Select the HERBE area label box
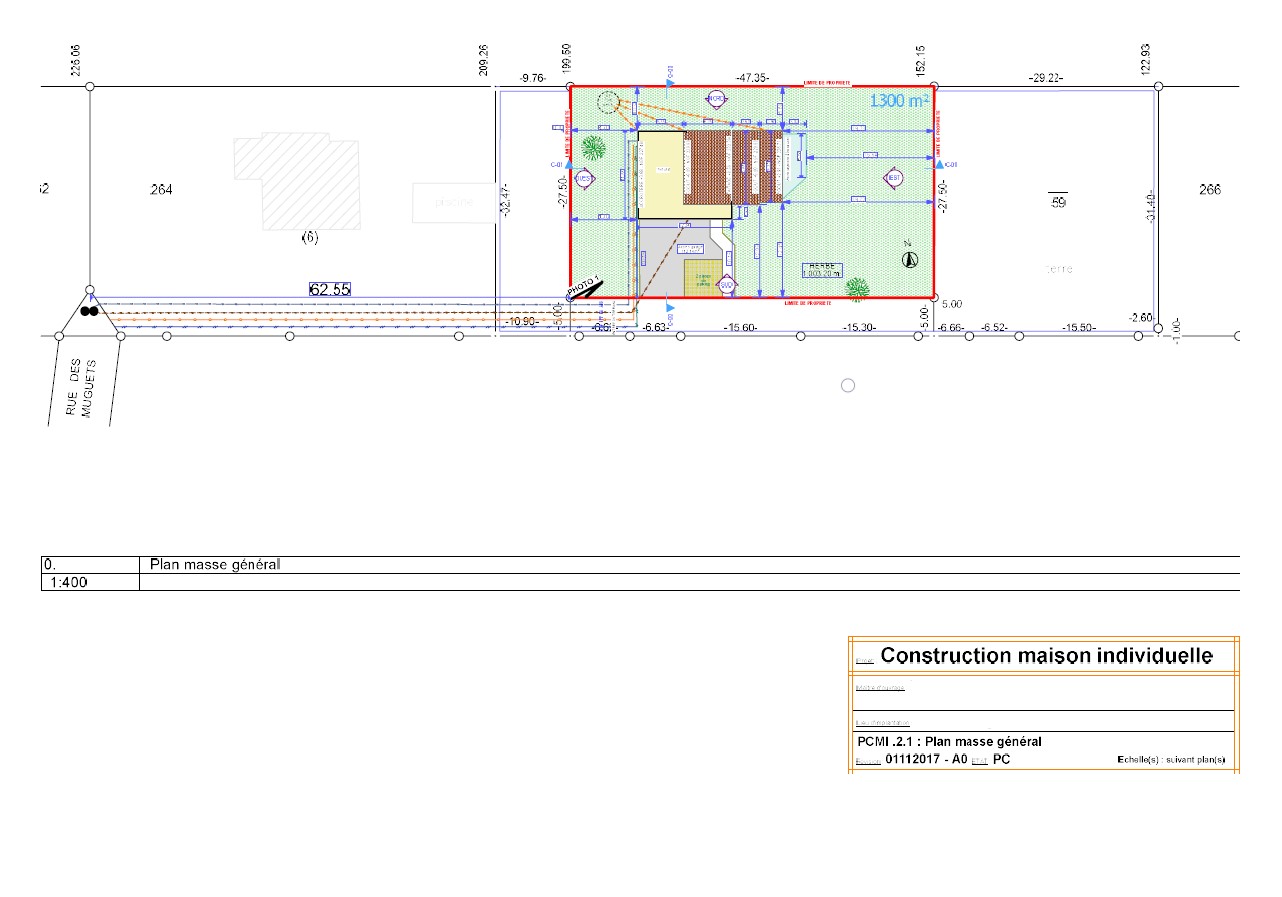Image resolution: width=1282 pixels, height=897 pixels. (821, 268)
